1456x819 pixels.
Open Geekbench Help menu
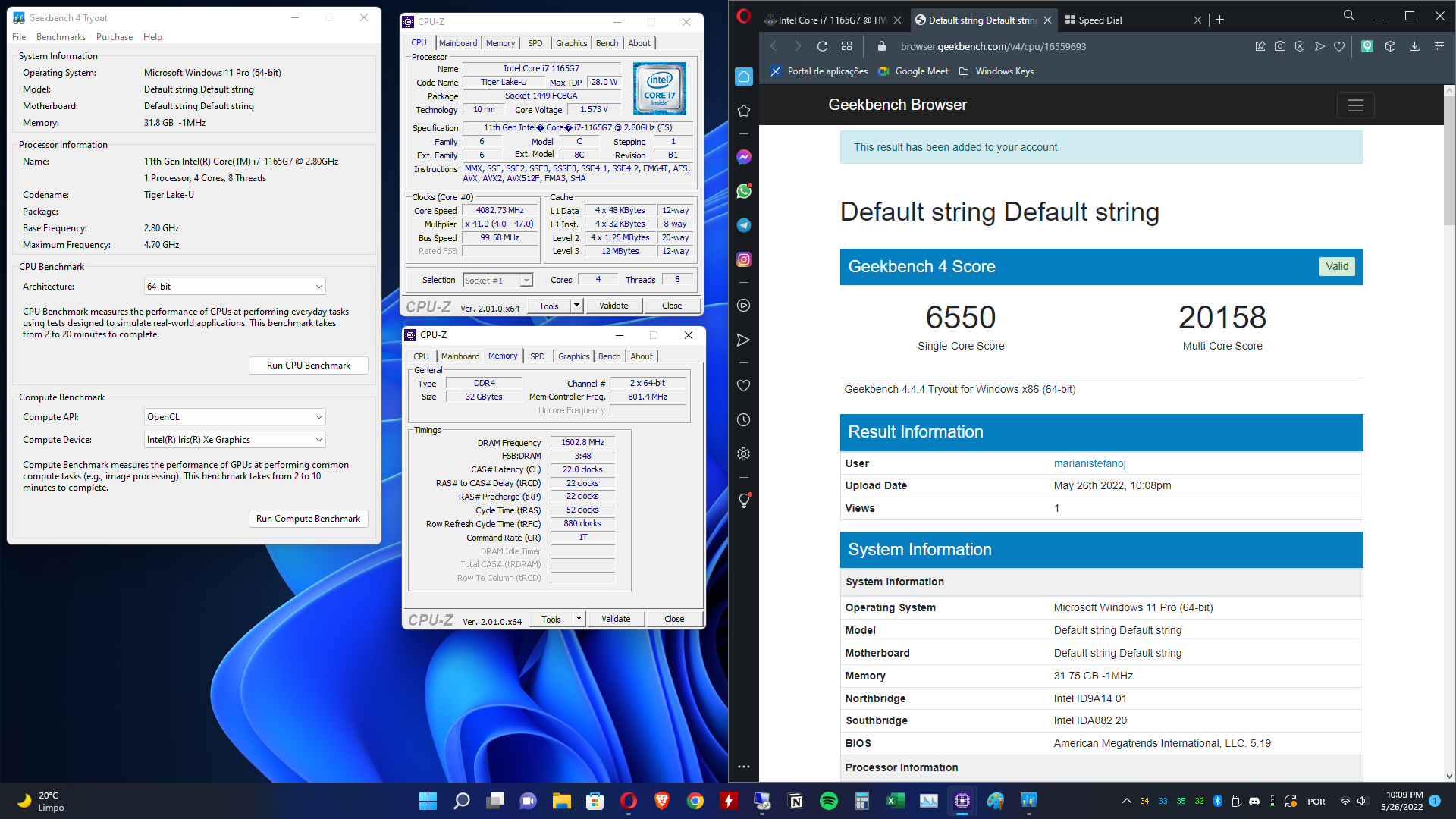tap(152, 37)
